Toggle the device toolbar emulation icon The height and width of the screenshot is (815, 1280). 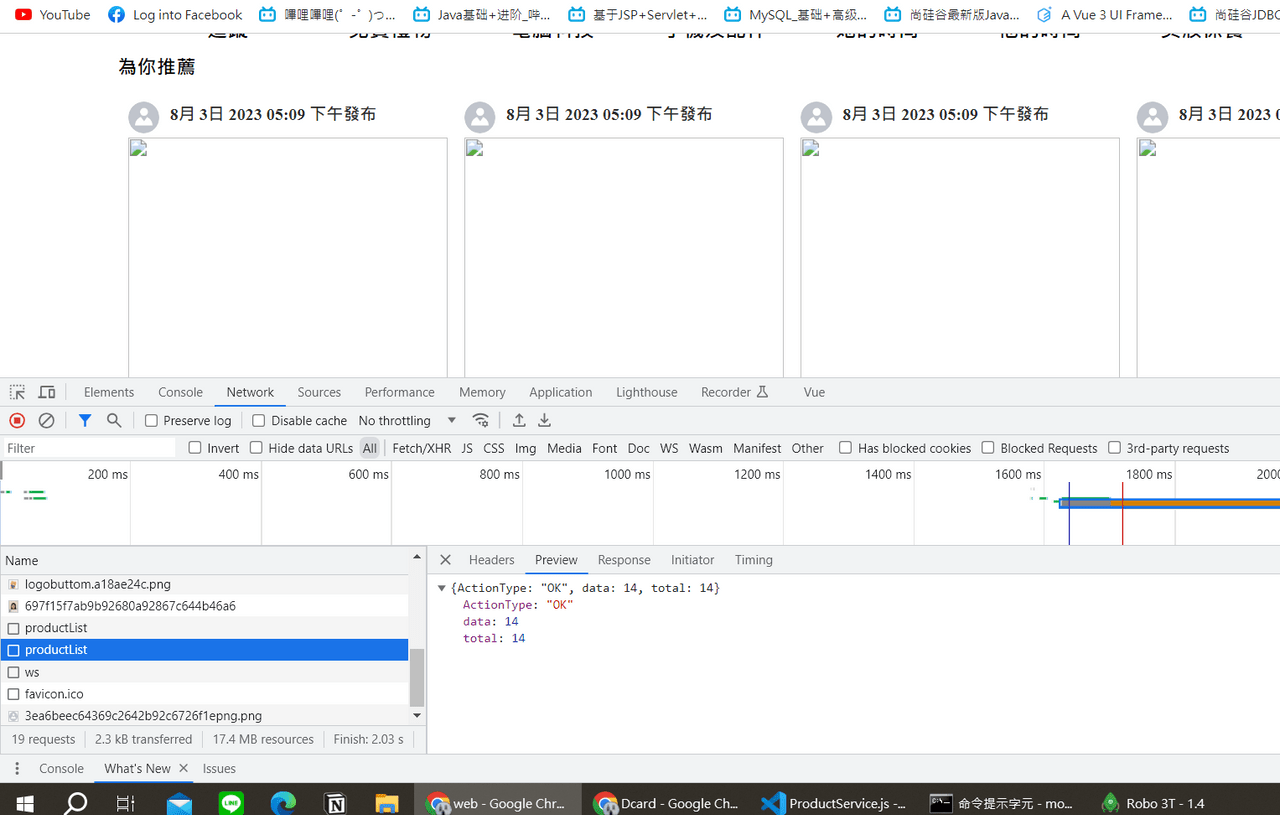pos(45,391)
